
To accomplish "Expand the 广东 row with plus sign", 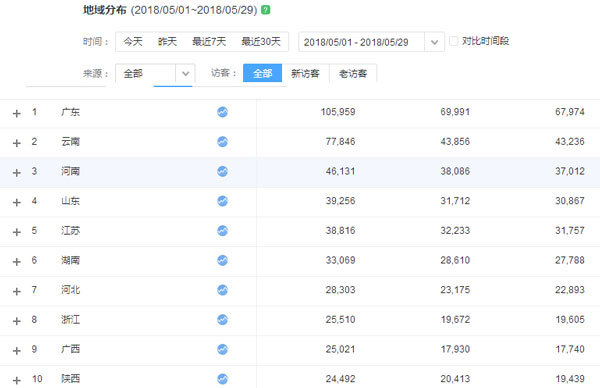I will (x=16, y=113).
